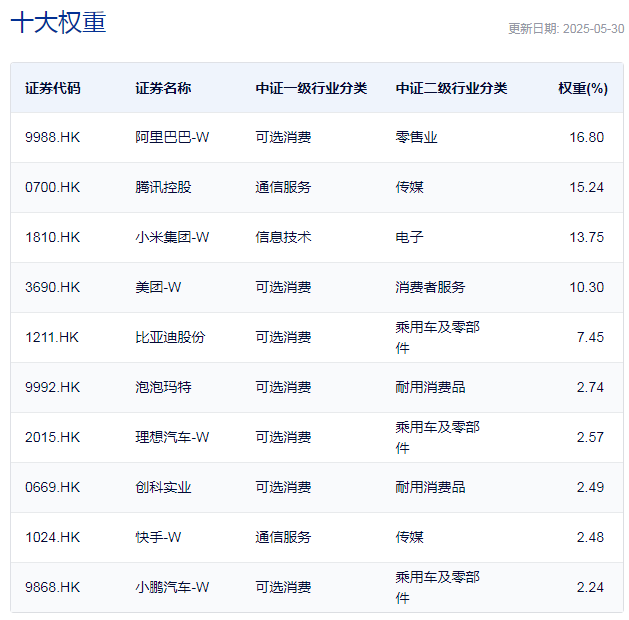This screenshot has width=629, height=620.
Task: Click 通信服务 in the 快手-W row
Action: point(283,537)
